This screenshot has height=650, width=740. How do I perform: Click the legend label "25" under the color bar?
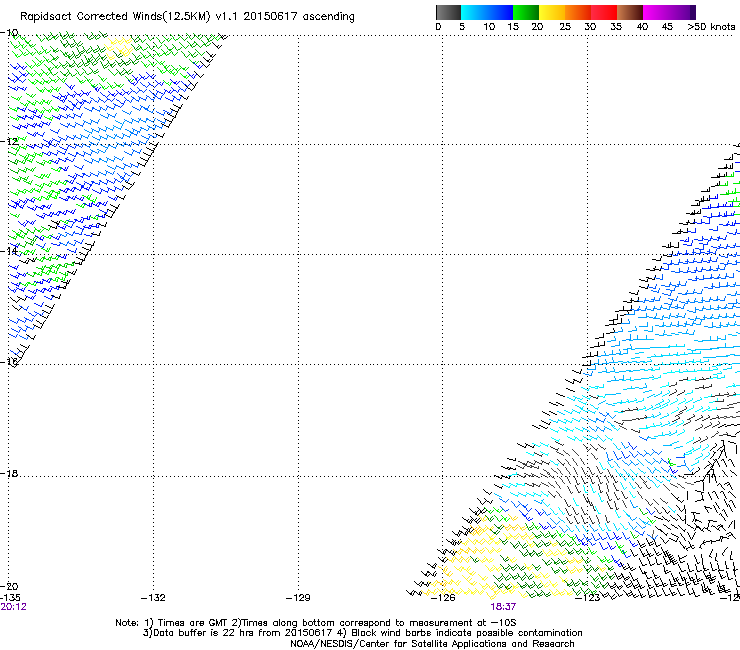click(x=565, y=27)
